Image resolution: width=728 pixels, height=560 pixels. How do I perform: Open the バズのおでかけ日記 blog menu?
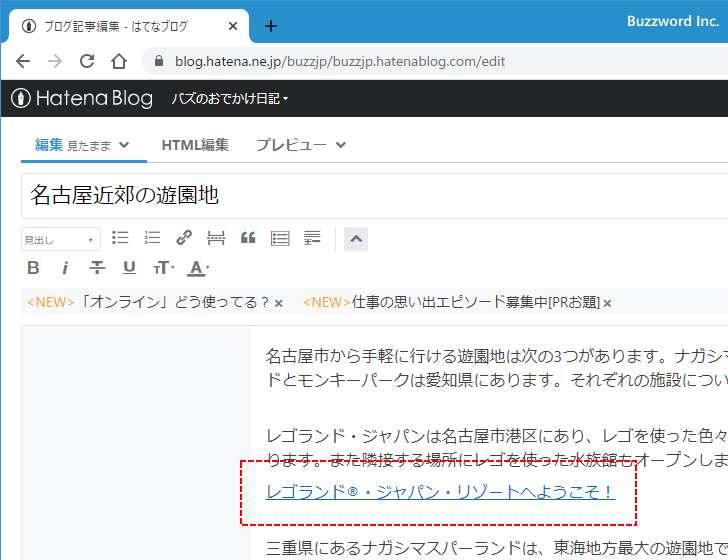point(230,98)
